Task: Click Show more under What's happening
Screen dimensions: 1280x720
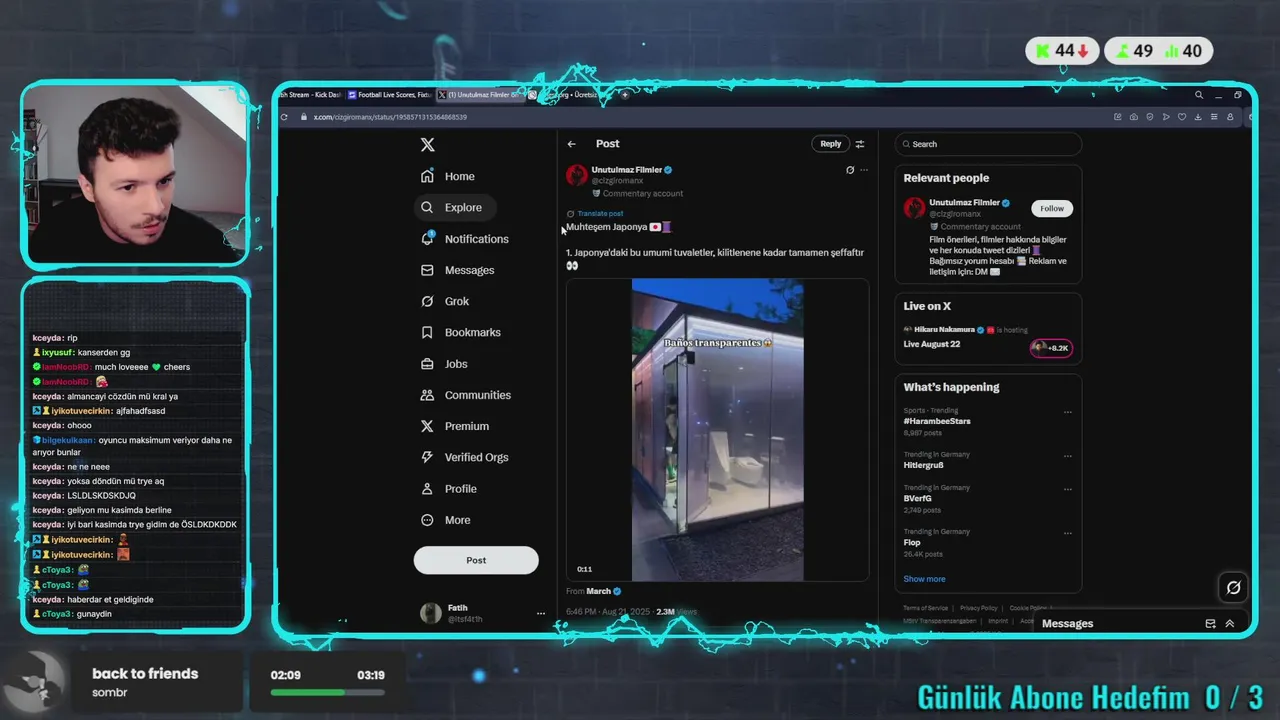Action: coord(924,579)
